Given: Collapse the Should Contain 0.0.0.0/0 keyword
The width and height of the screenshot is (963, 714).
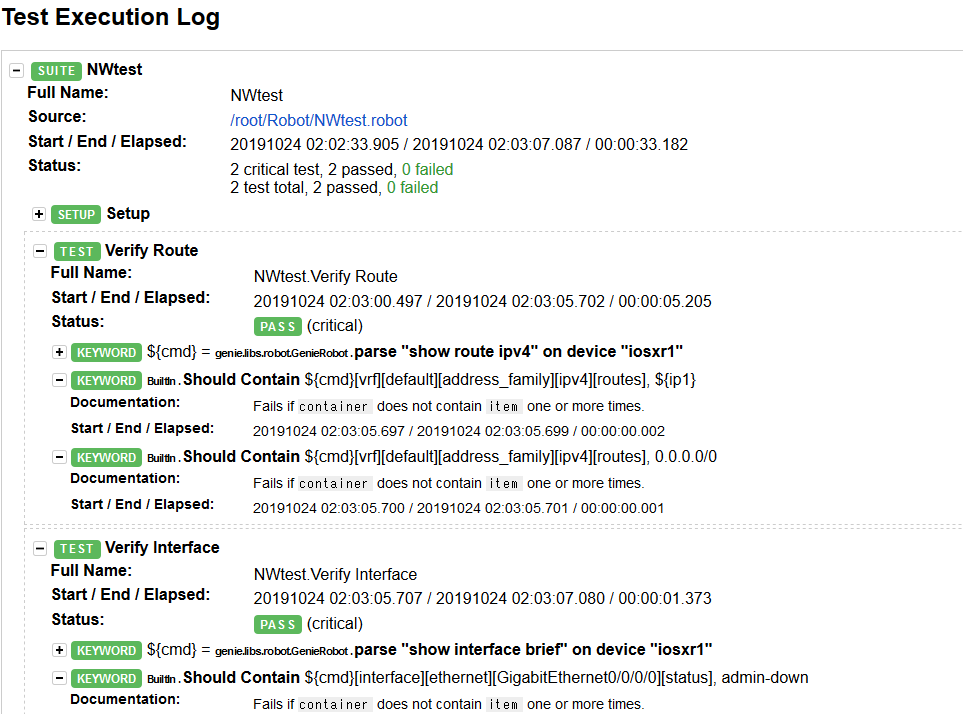Looking at the screenshot, I should [59, 457].
